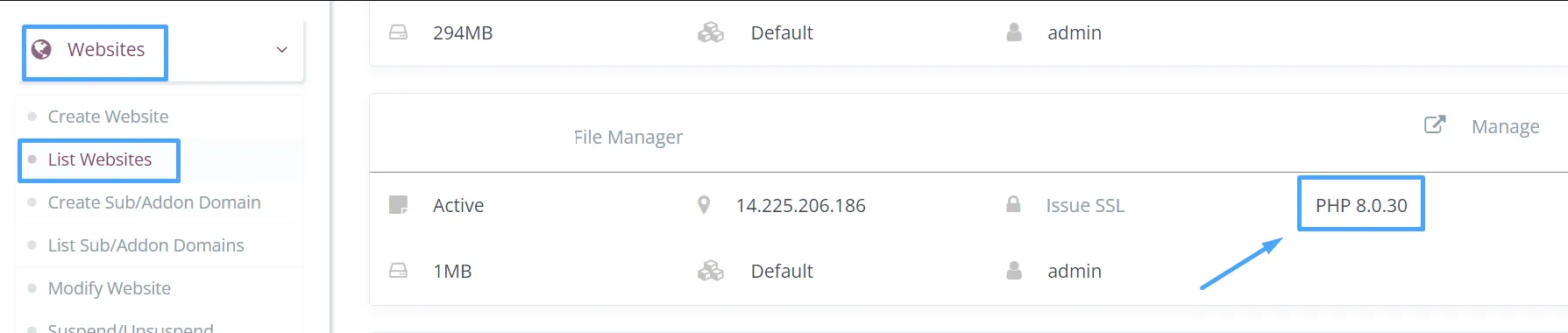Click external-link icon next to Manage
This screenshot has width=1568, height=333.
(1435, 124)
